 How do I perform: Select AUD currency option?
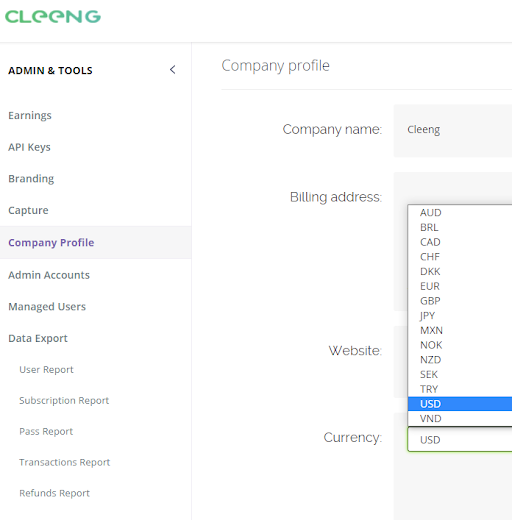[x=460, y=212]
